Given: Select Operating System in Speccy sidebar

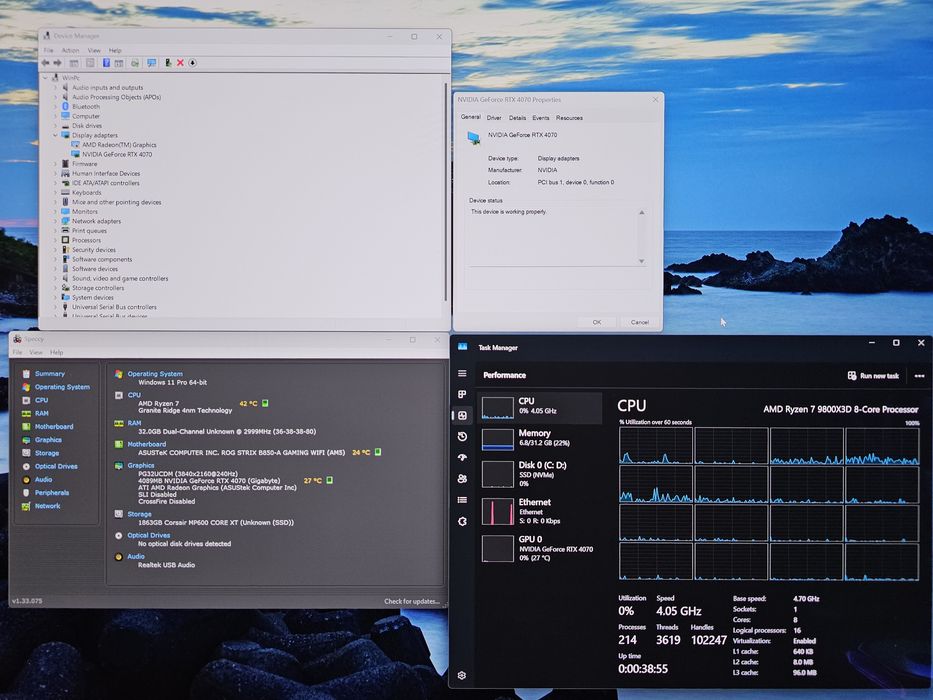Looking at the screenshot, I should click(62, 387).
